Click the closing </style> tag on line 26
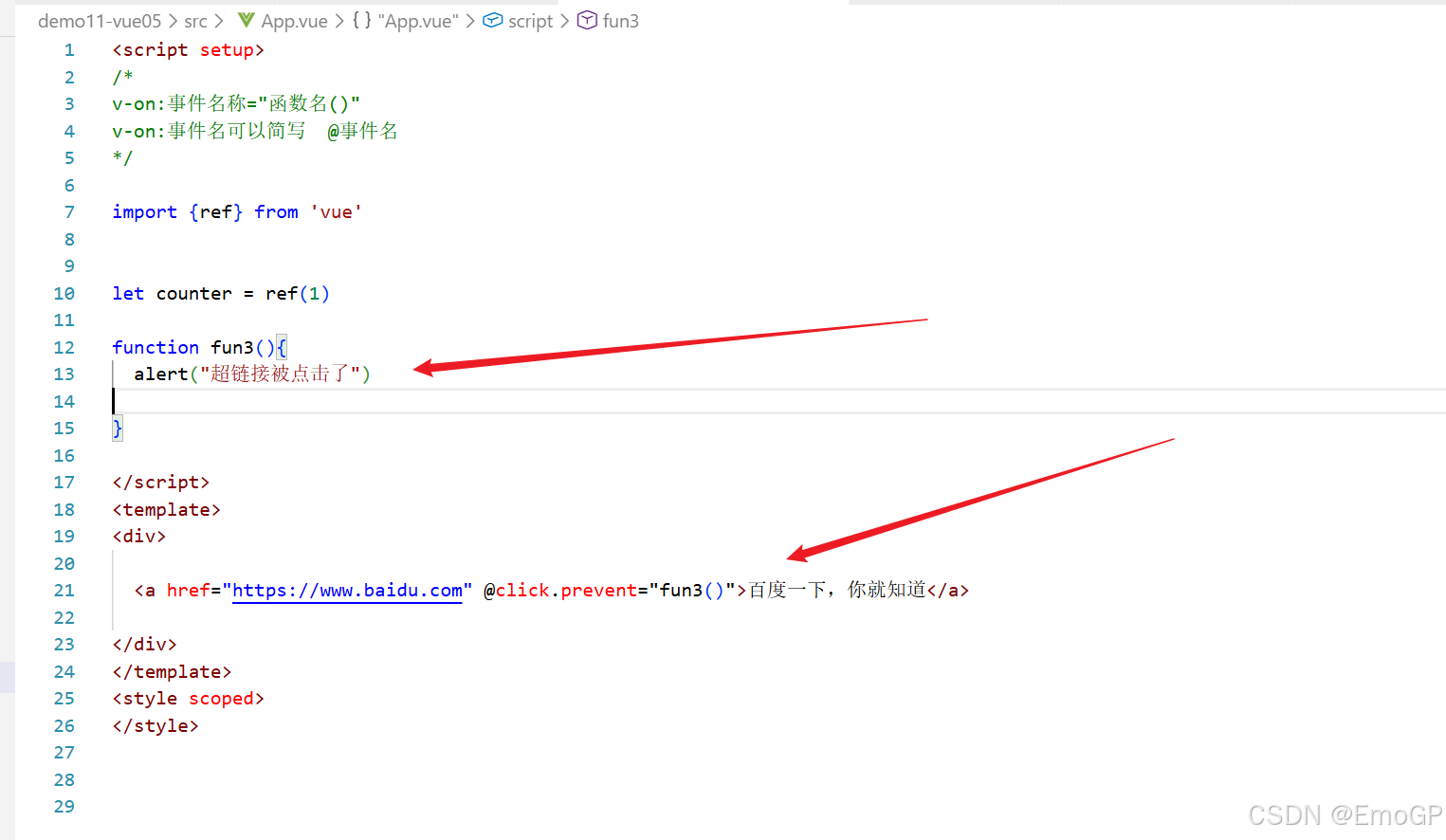The height and width of the screenshot is (840, 1446). click(x=156, y=726)
